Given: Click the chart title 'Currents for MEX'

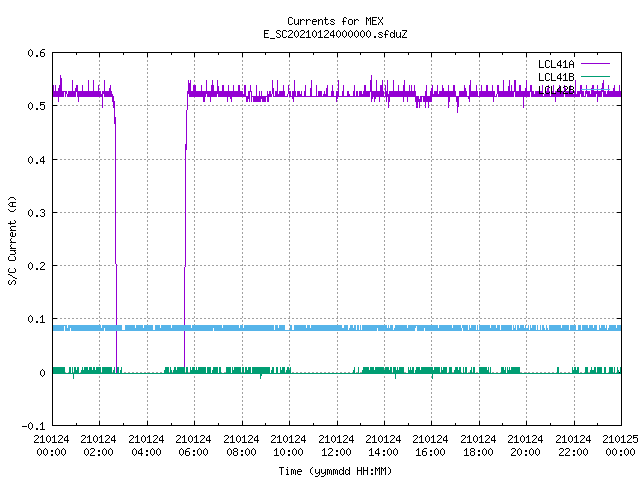Looking at the screenshot, I should (x=335, y=21).
